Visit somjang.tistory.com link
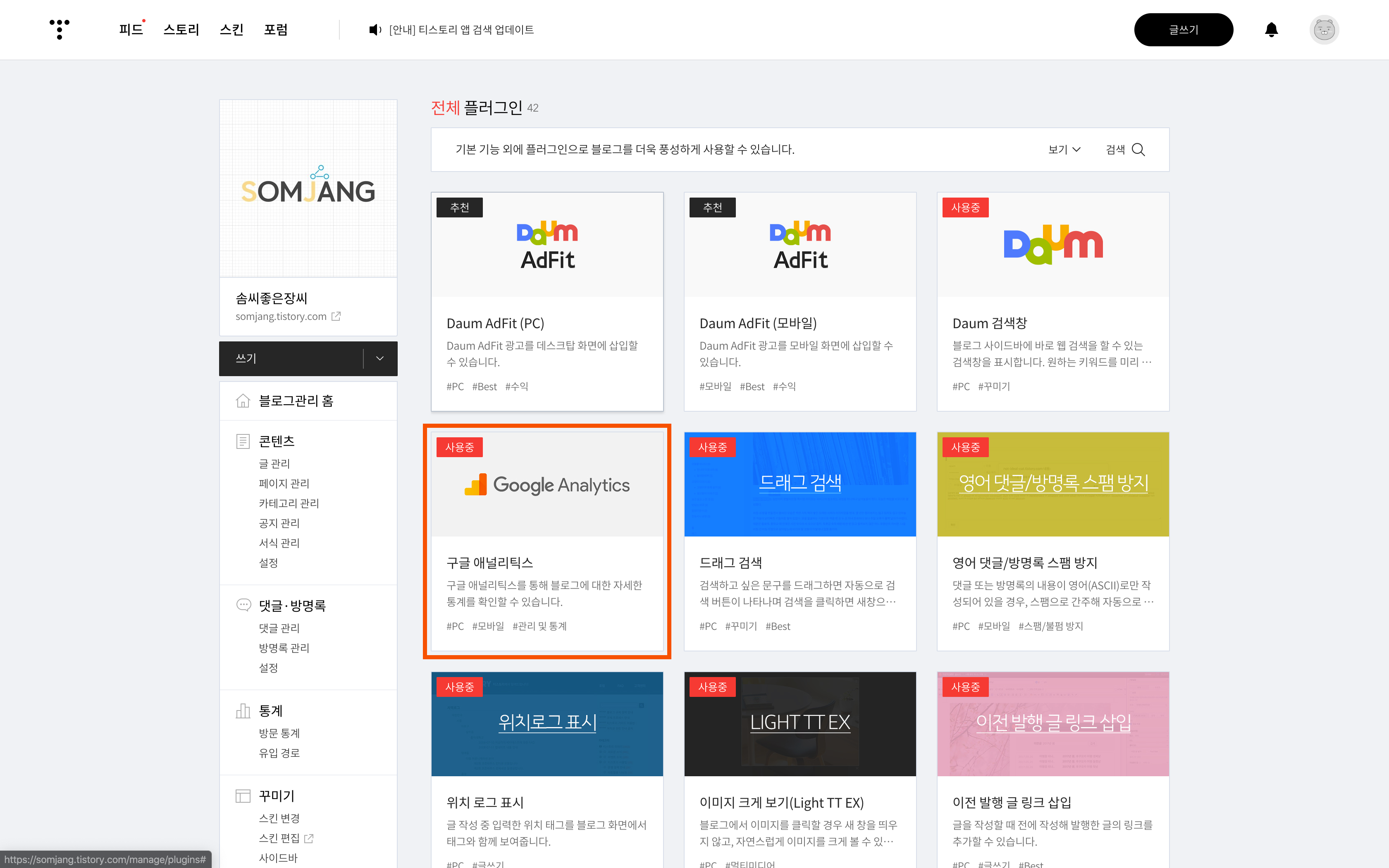Screen dimensions: 1389x868 click(281, 316)
